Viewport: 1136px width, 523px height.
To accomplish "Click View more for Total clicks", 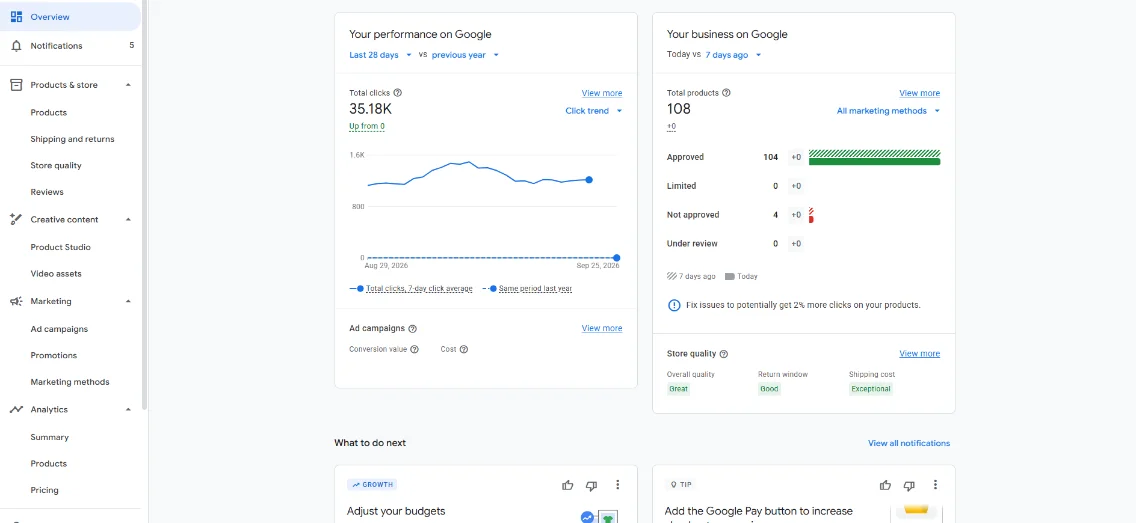I will tap(601, 93).
